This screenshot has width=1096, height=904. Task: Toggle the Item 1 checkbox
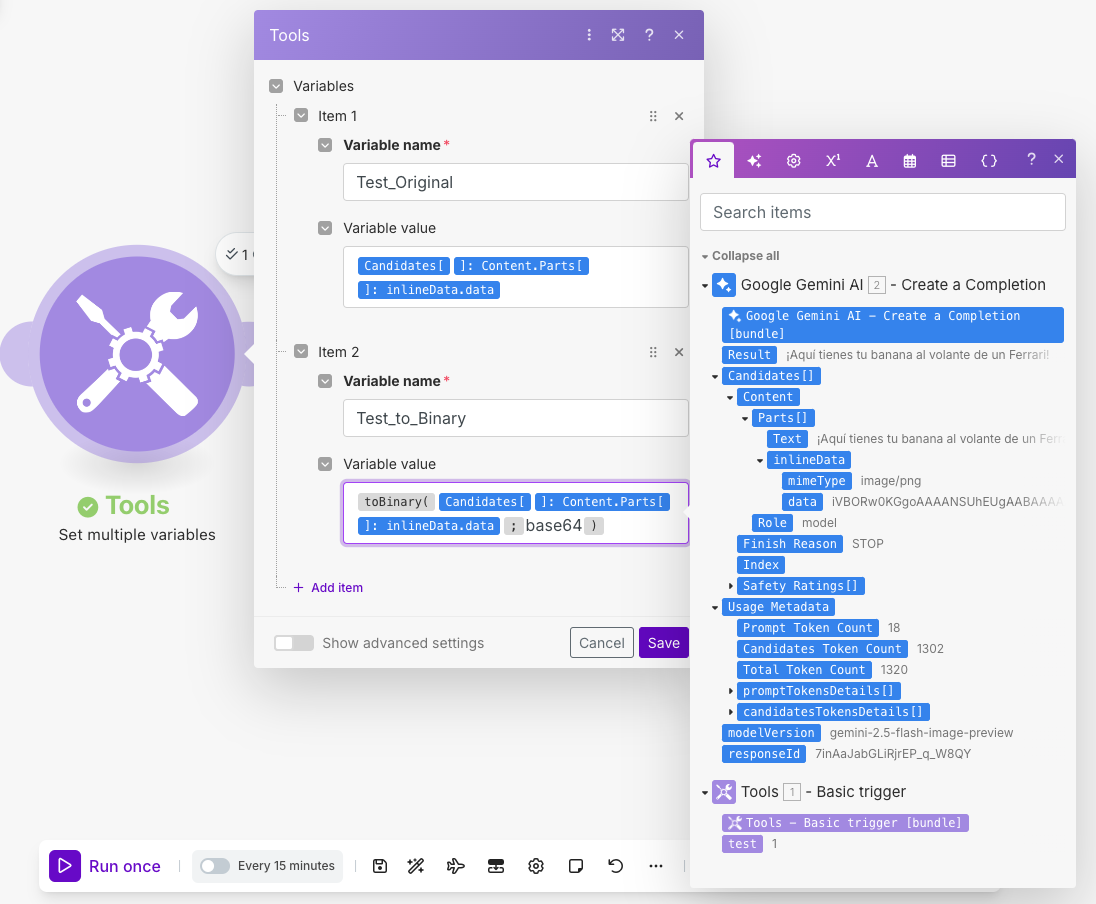pos(301,115)
